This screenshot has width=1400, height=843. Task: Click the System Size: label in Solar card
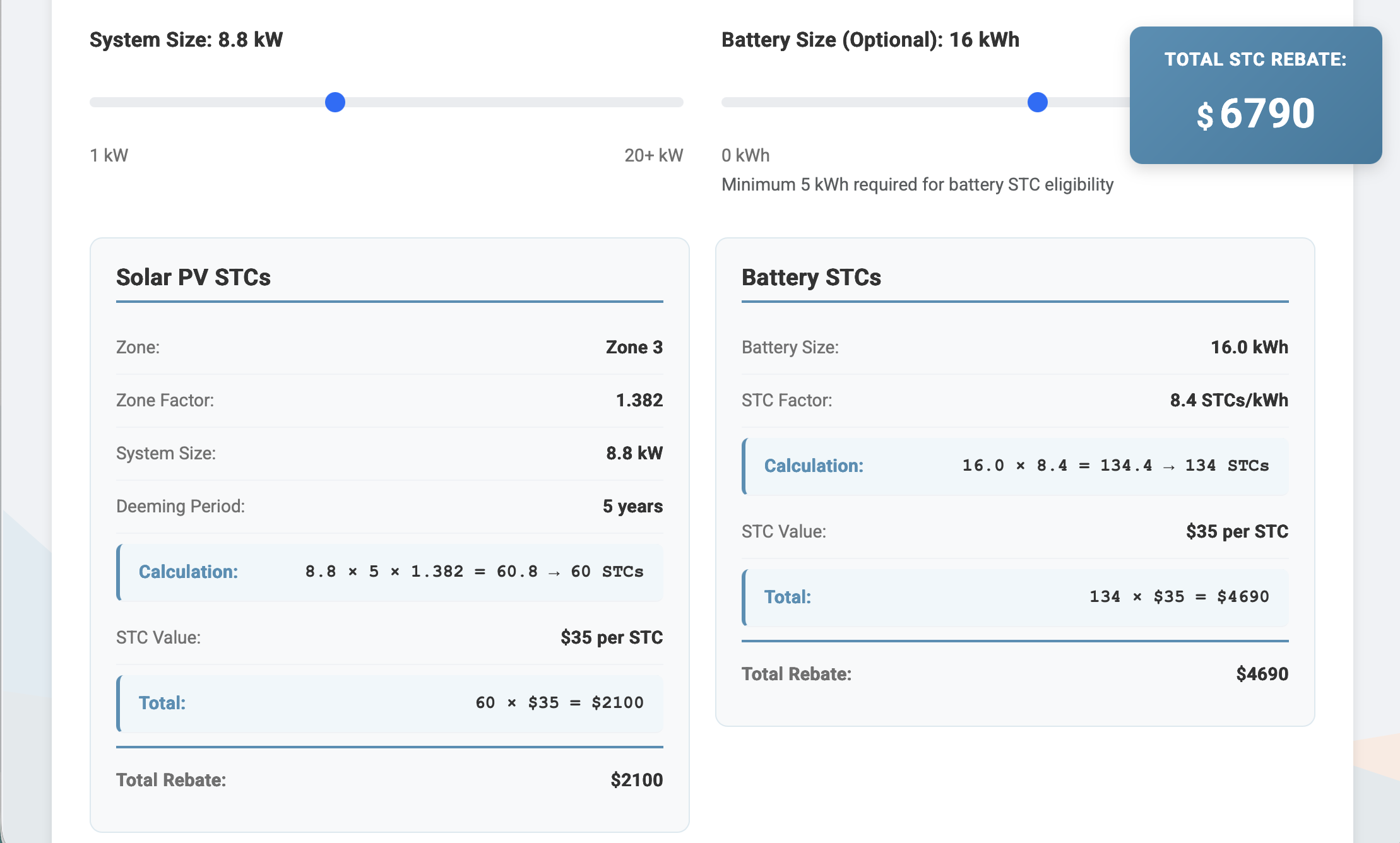click(166, 453)
